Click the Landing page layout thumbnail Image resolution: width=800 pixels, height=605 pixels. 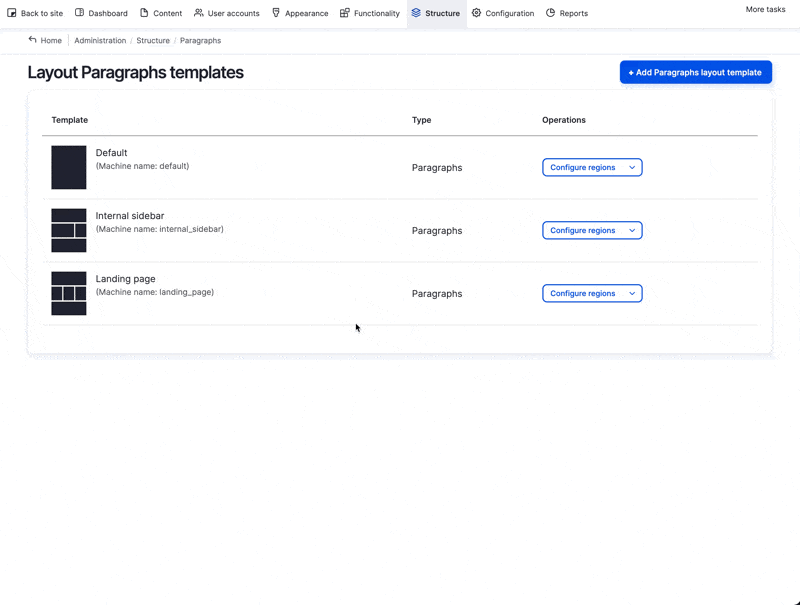pos(69,293)
